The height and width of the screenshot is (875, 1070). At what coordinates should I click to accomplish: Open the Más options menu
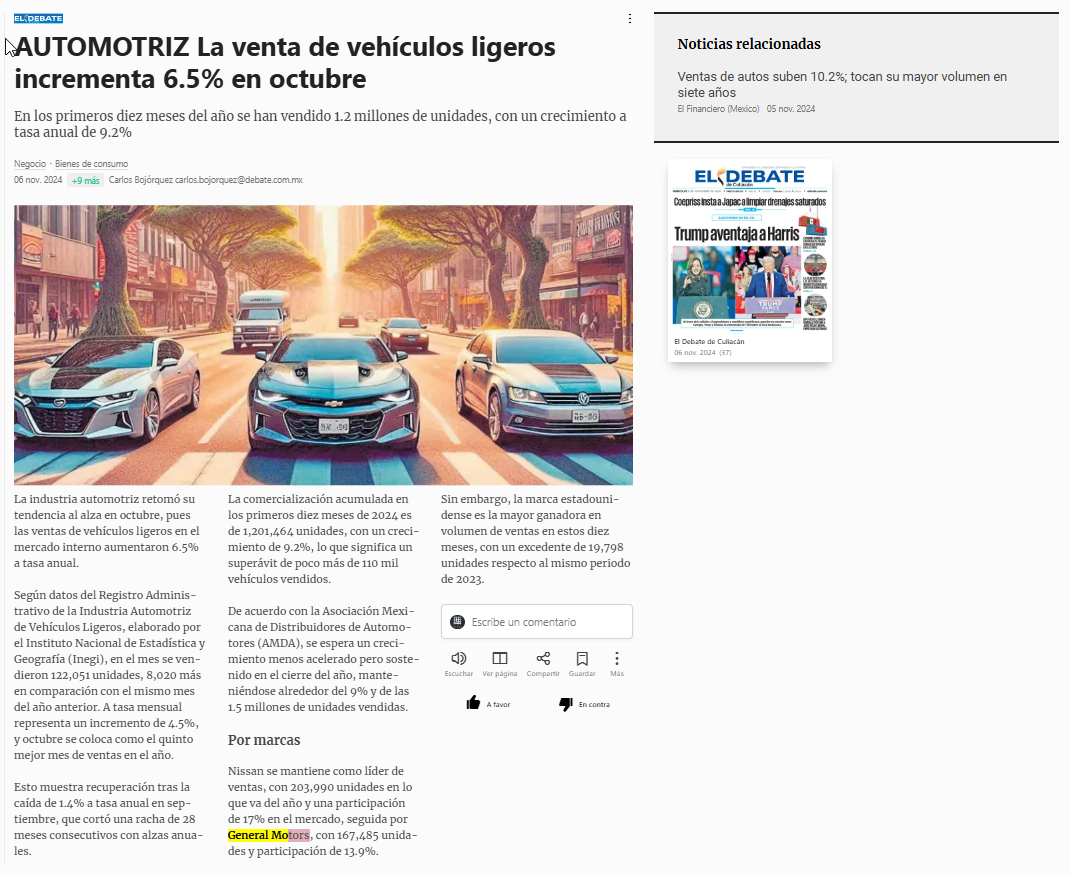pos(617,663)
